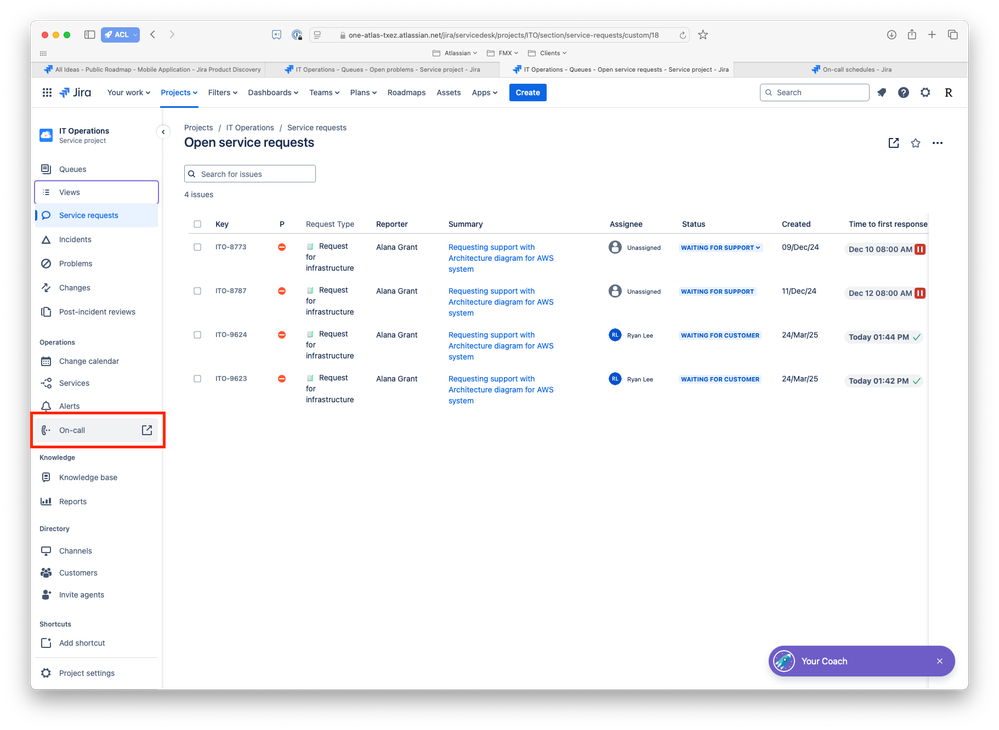Check the box for ITO-8787
This screenshot has width=999, height=730.
tap(197, 291)
